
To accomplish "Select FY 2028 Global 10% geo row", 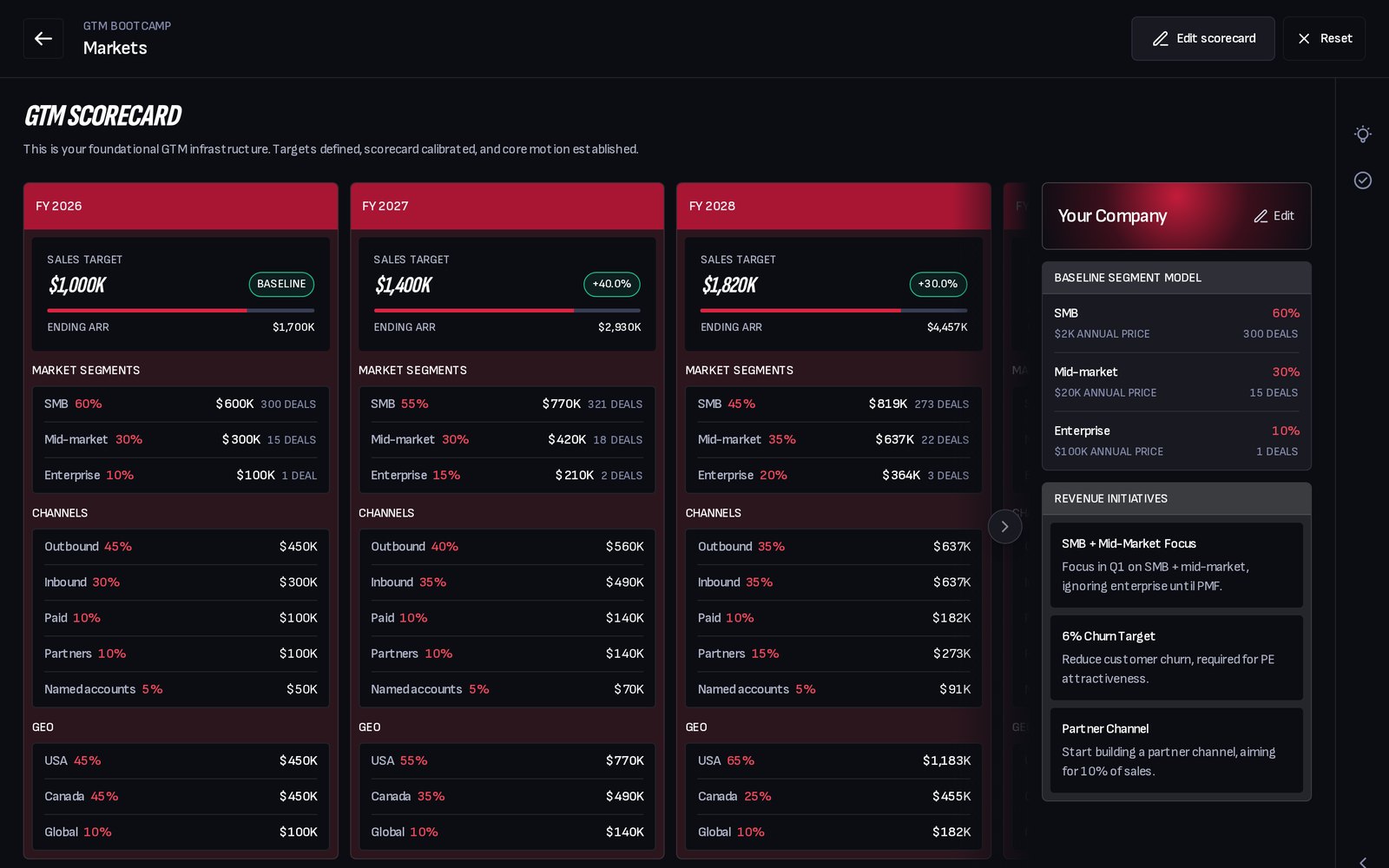I will (x=833, y=832).
